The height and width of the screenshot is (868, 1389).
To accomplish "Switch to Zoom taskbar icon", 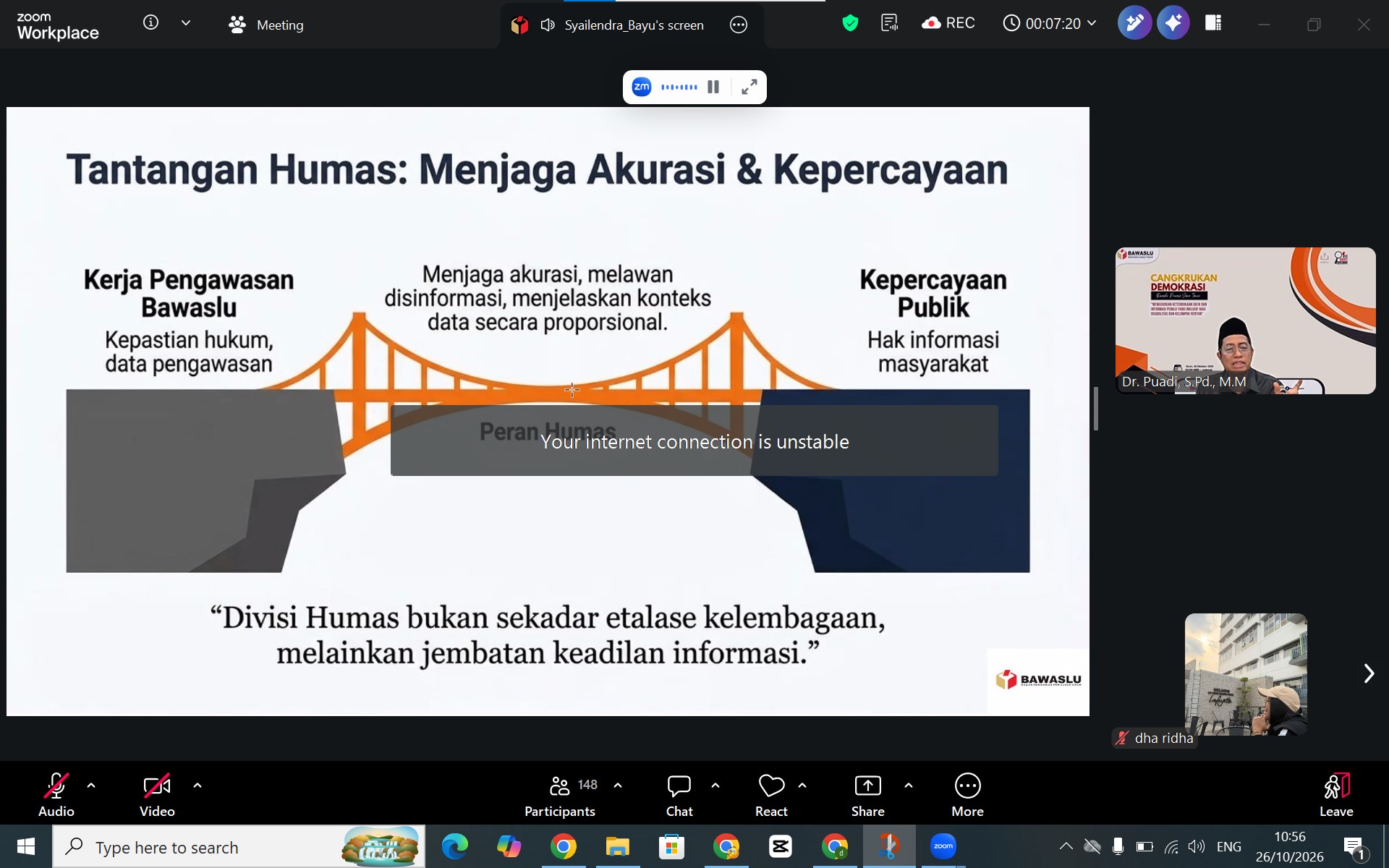I will pos(943,846).
